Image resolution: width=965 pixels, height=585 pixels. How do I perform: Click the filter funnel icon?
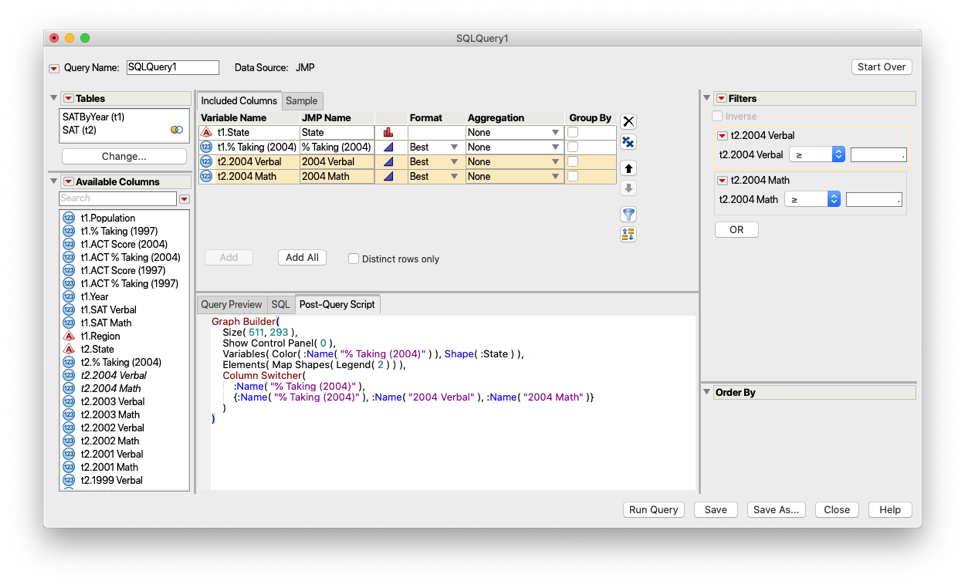628,215
